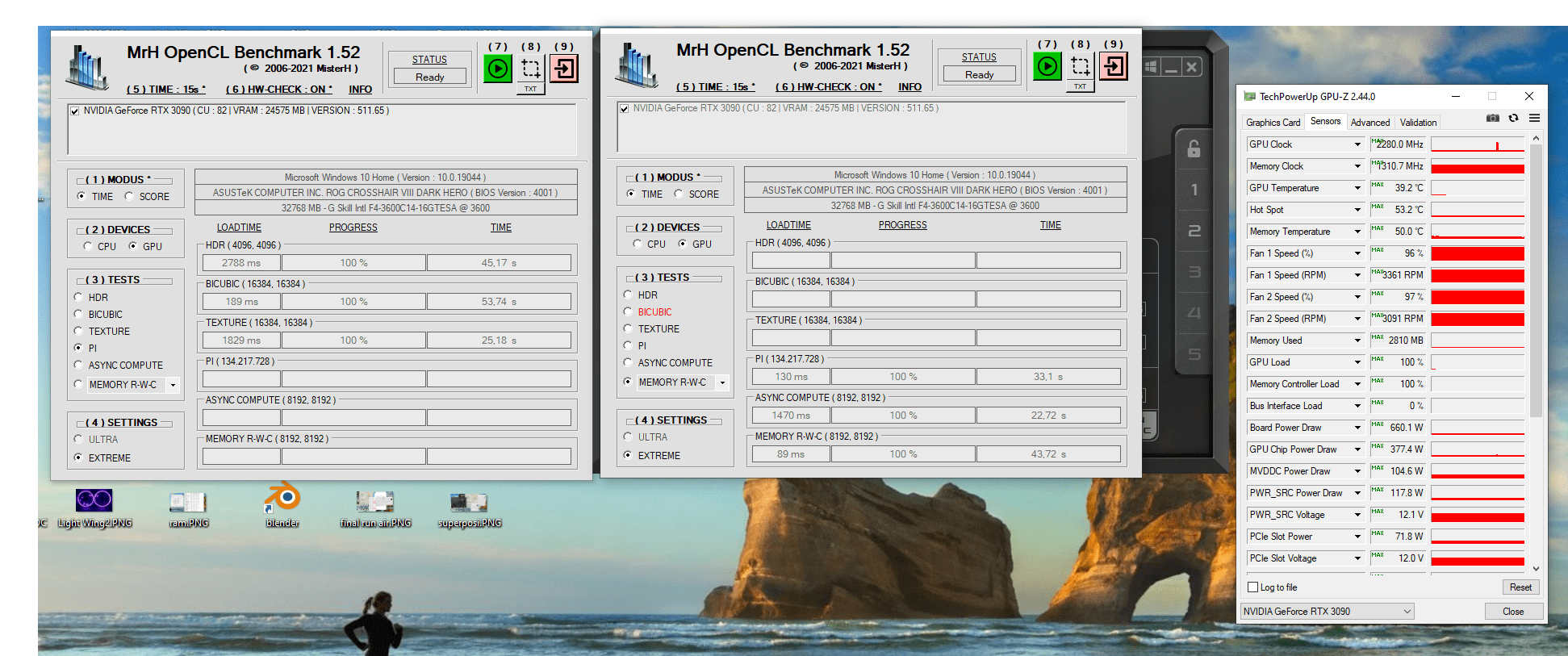Switch to the Graphics Card tab
Screen dimensions: 1568x656
click(1273, 123)
